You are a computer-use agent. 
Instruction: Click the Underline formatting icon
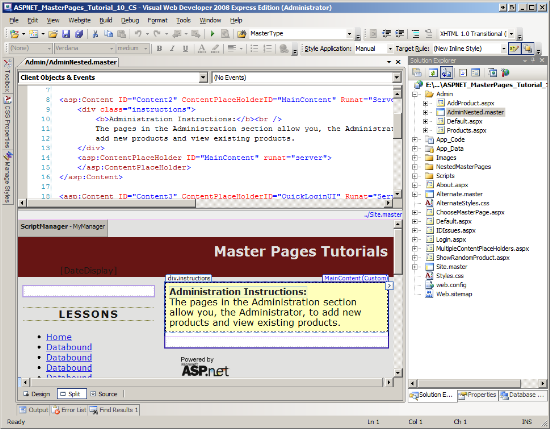186,48
